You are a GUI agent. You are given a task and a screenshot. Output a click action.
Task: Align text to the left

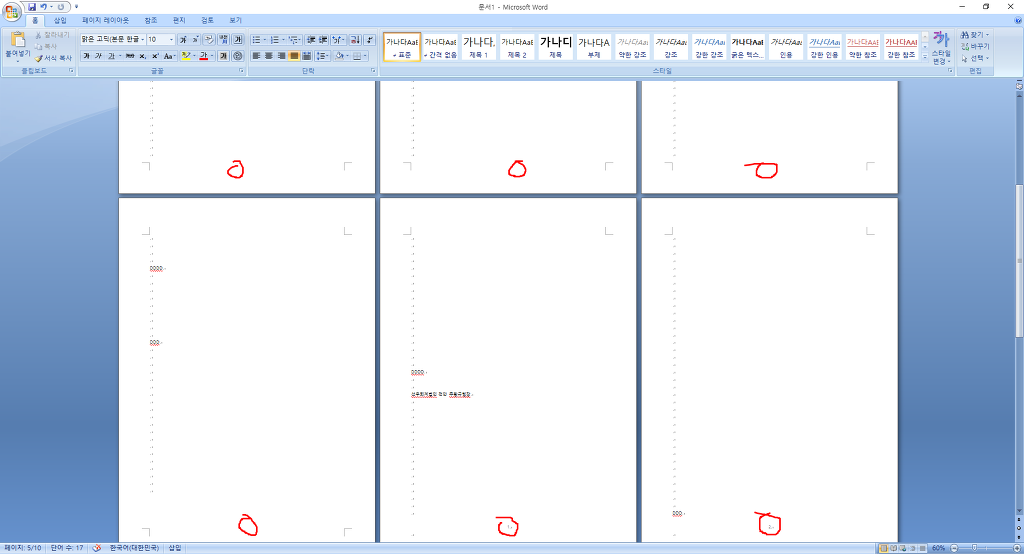256,56
